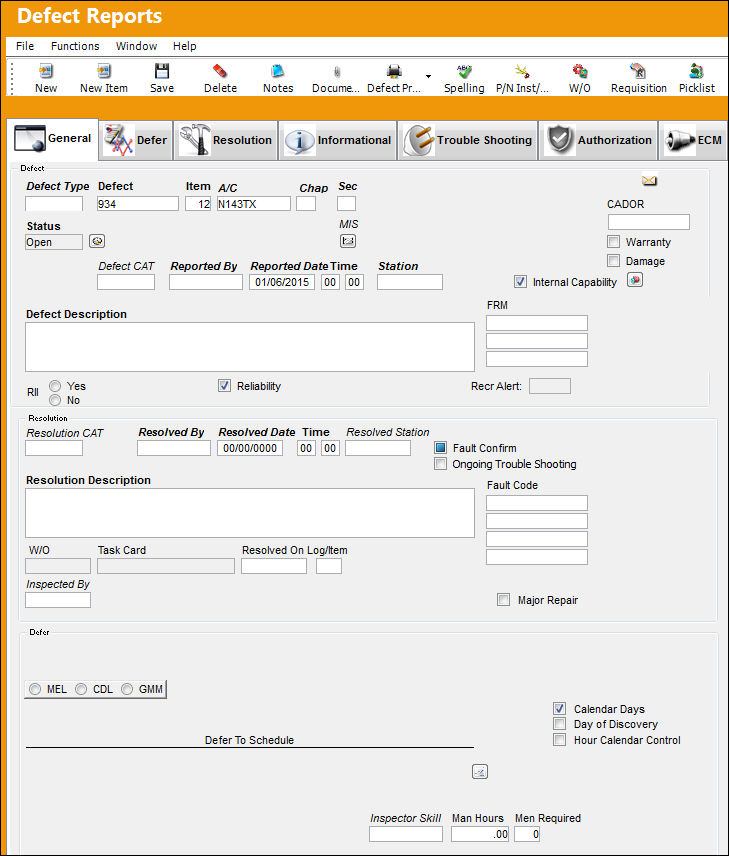Click the Picklist toolbar icon
Viewport: 729px width, 856px height.
696,71
